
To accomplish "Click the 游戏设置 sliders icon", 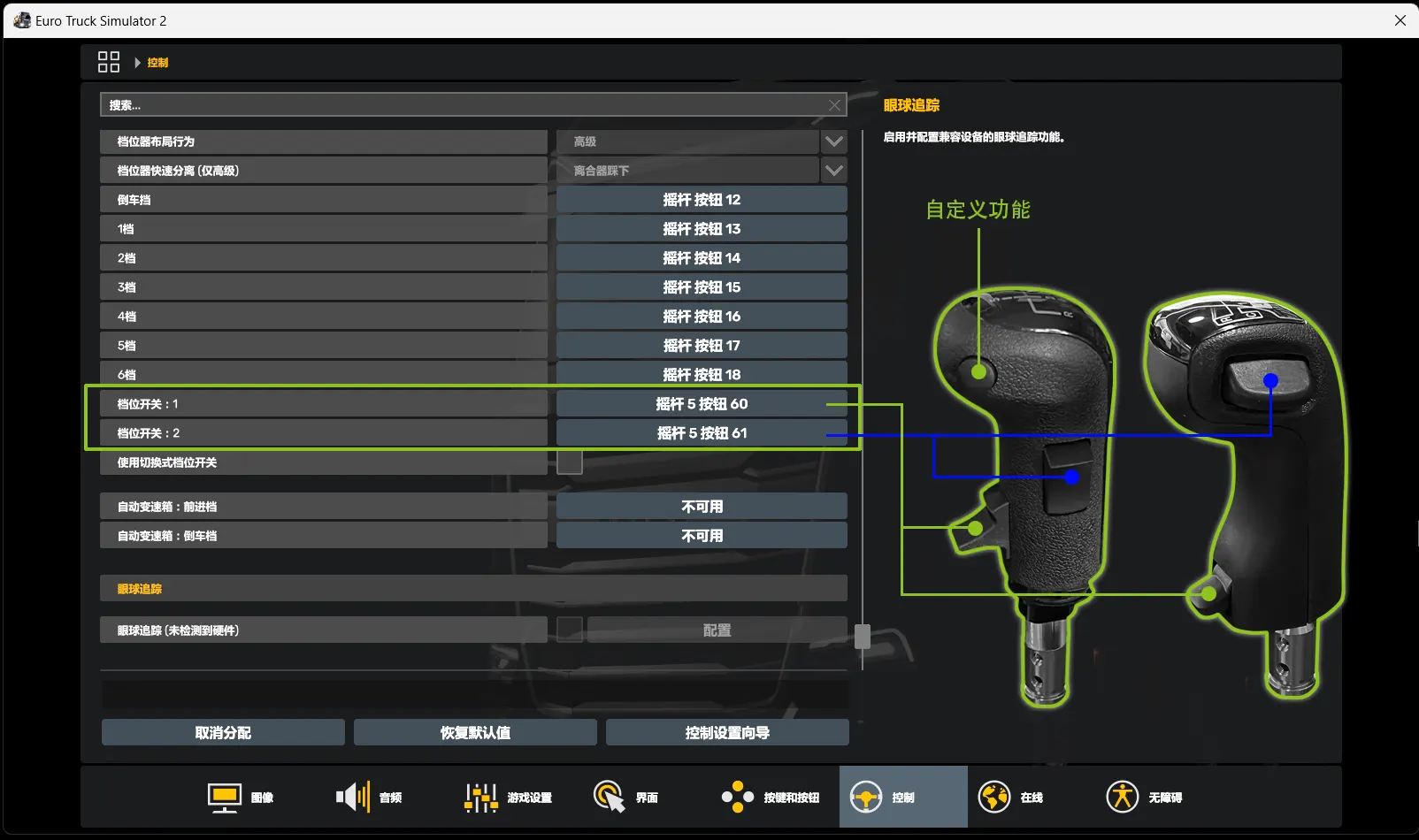I will [481, 798].
